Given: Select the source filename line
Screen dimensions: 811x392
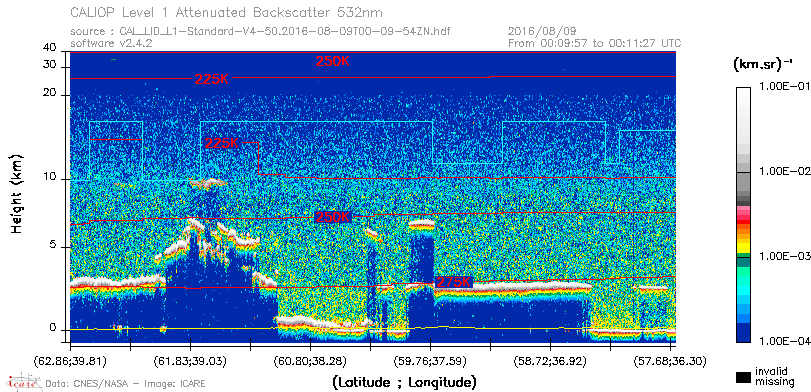Looking at the screenshot, I should coord(260,32).
